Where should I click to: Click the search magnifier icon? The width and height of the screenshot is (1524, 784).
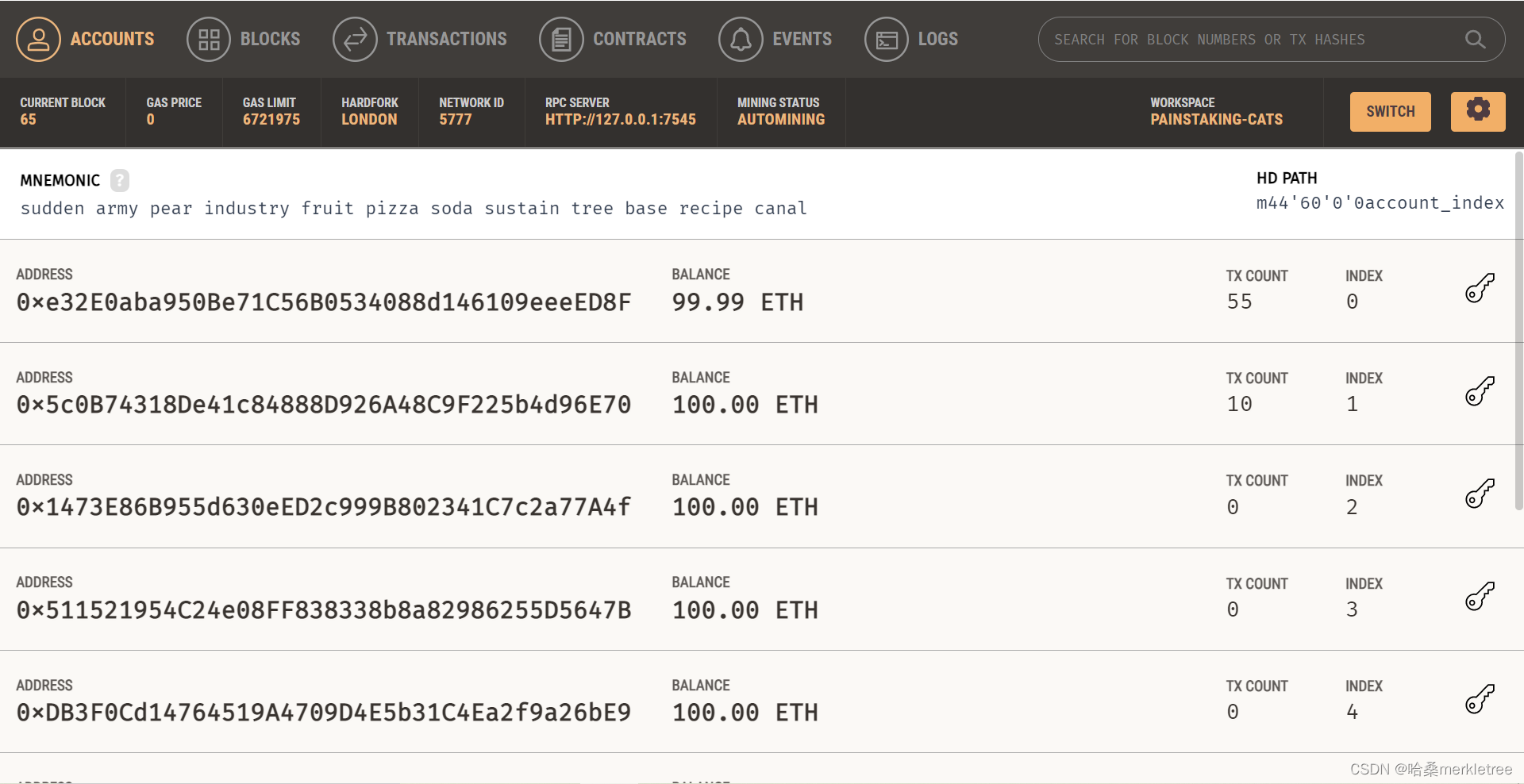coord(1475,40)
